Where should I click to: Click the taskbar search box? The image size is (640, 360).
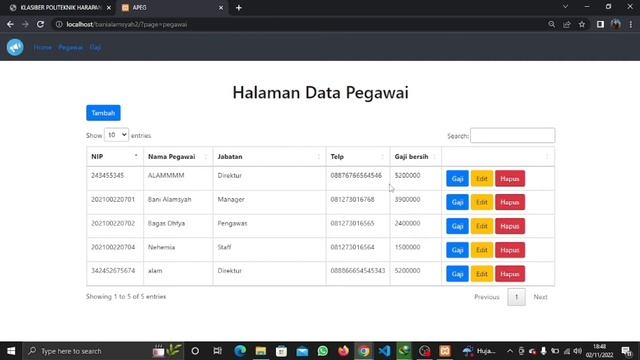pos(102,351)
